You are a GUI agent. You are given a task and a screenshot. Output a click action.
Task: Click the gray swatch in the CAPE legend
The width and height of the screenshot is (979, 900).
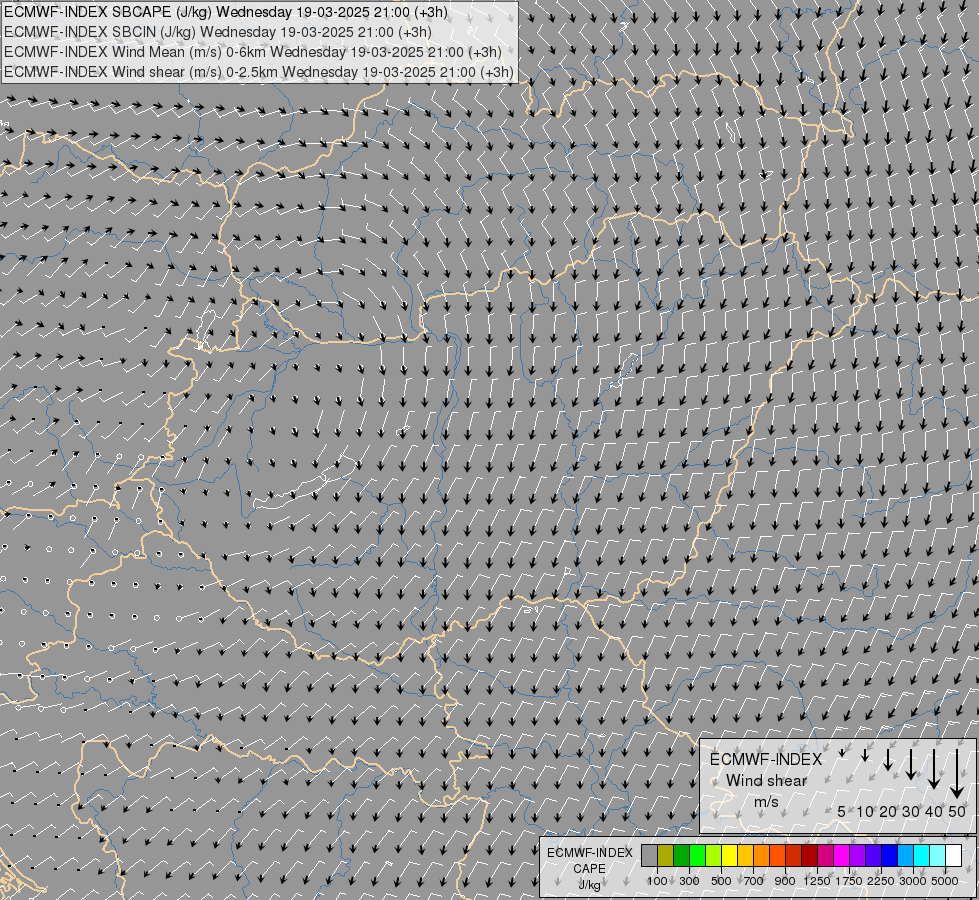[649, 856]
